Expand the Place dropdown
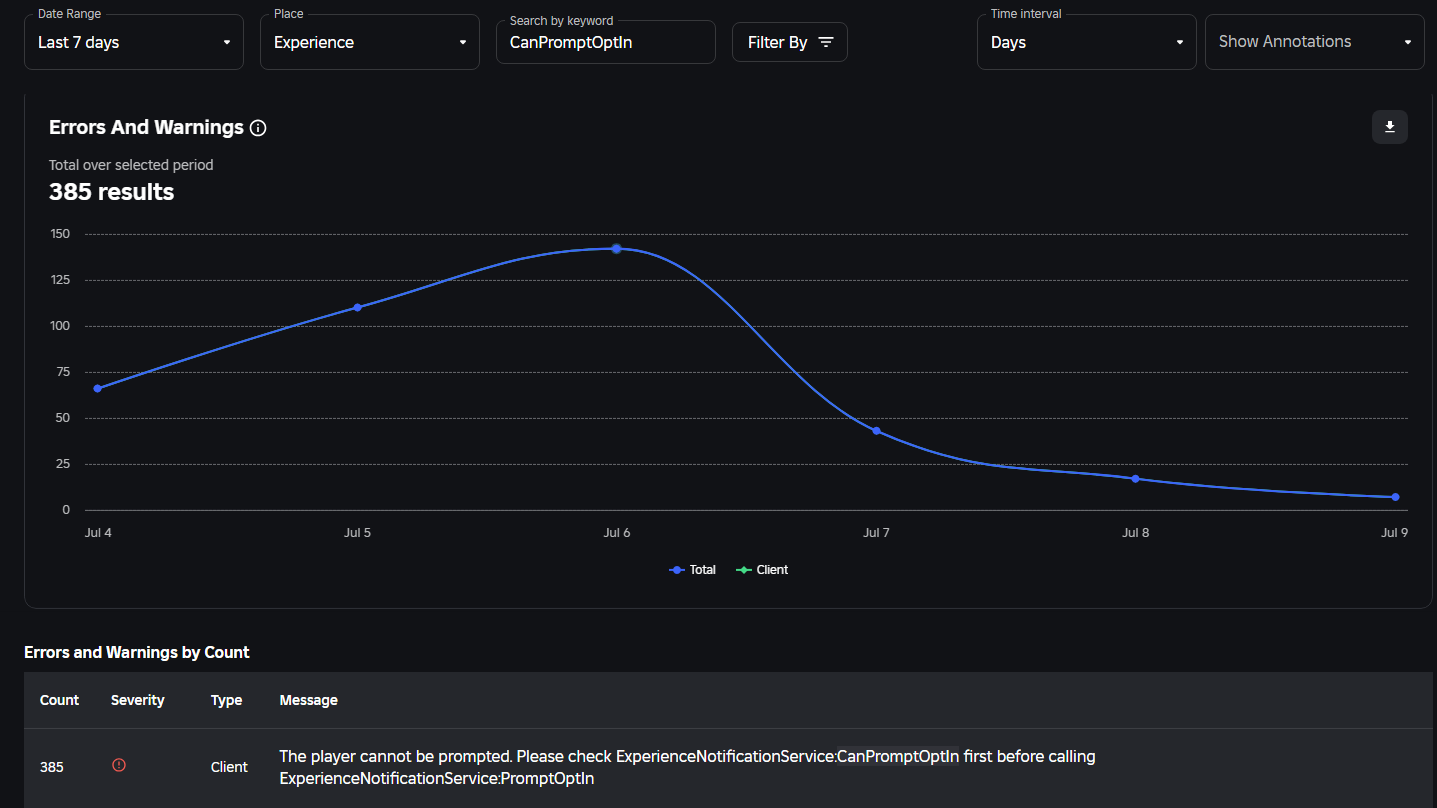 point(370,42)
